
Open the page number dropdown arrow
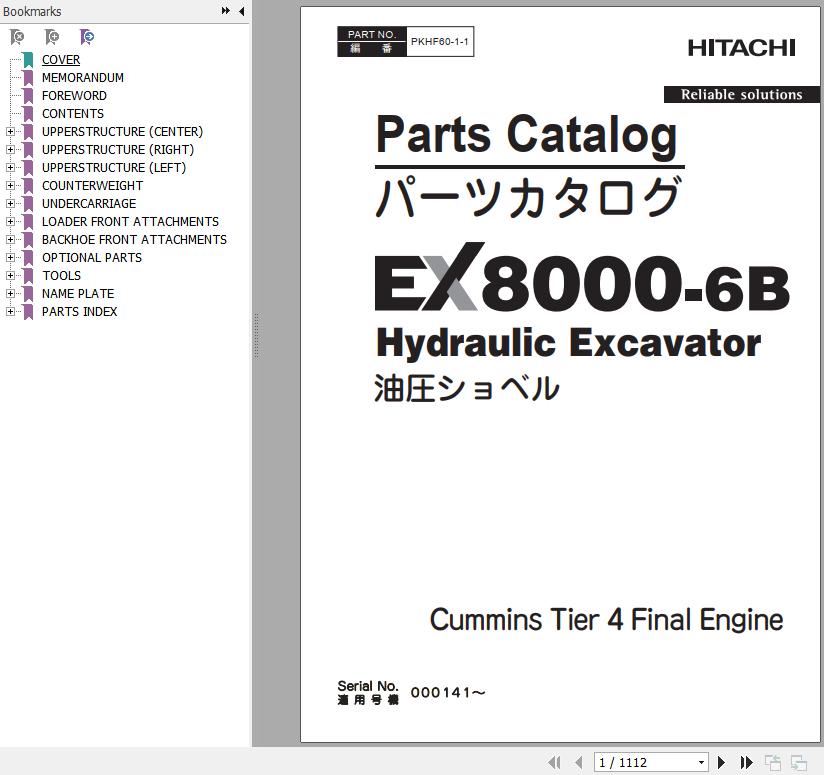pos(701,762)
